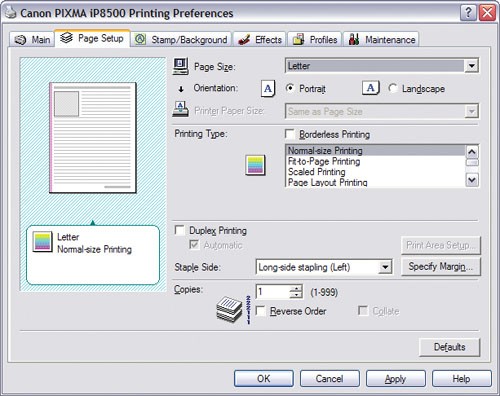Click the portrait orientation page icon
Viewport: 500px width, 396px height.
coord(268,88)
